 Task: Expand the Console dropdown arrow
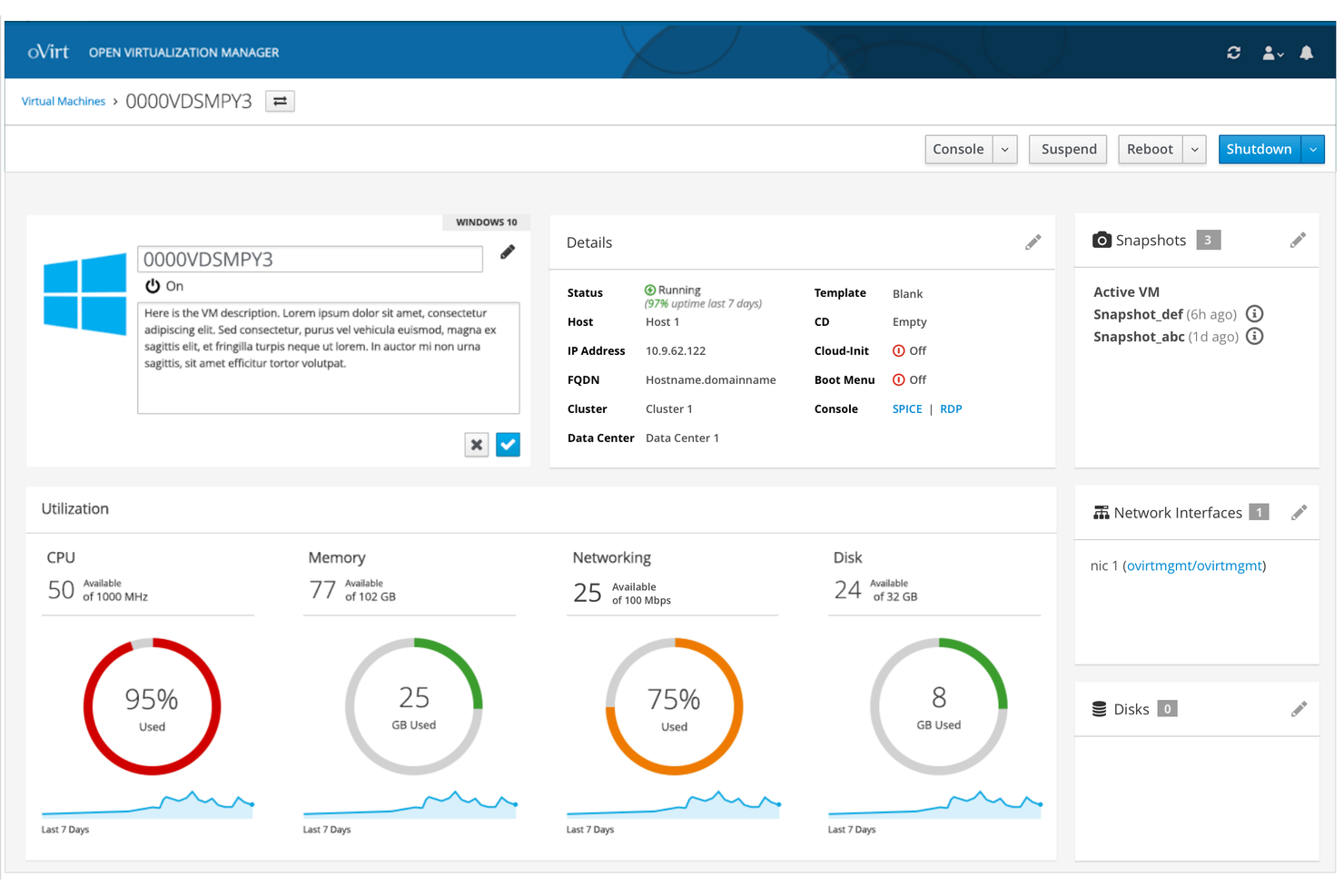point(1004,150)
